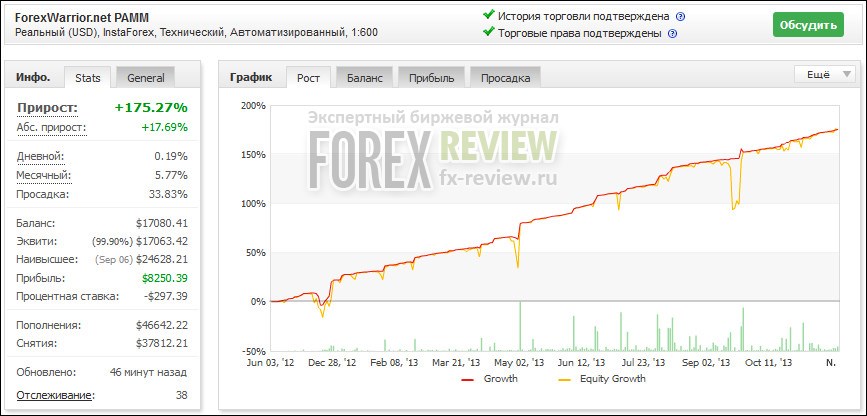Click the $46642.22 deposits value
Screen dimensions: 867x416
161,325
